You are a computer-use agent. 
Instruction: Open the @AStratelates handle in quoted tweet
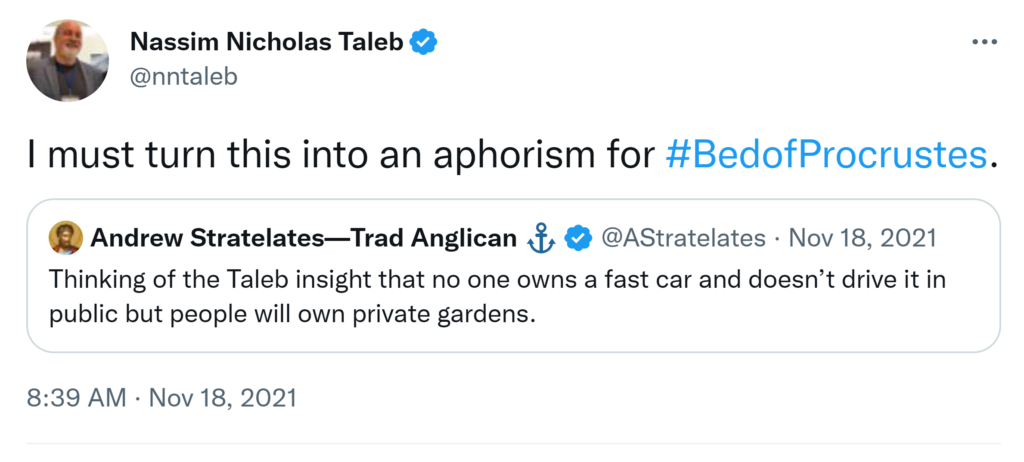click(681, 238)
